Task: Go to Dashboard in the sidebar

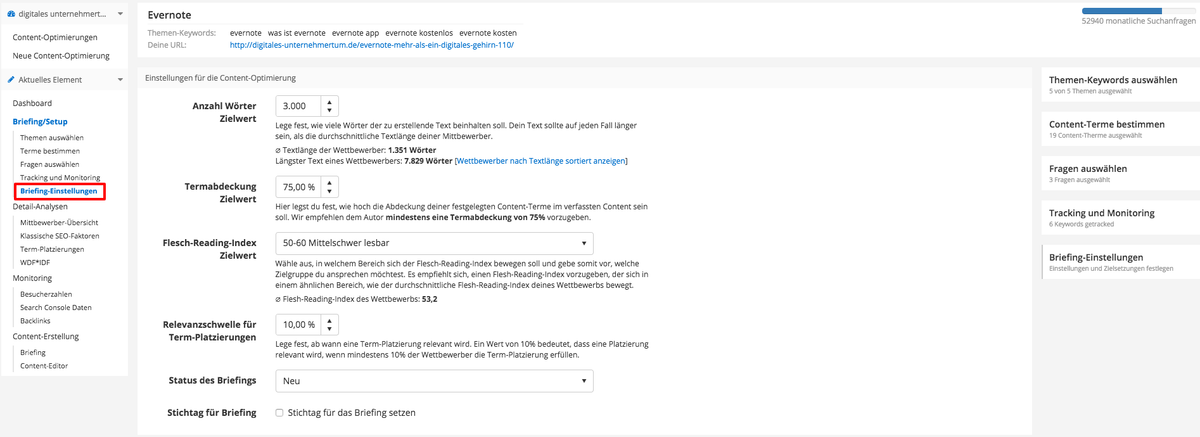Action: [x=32, y=103]
